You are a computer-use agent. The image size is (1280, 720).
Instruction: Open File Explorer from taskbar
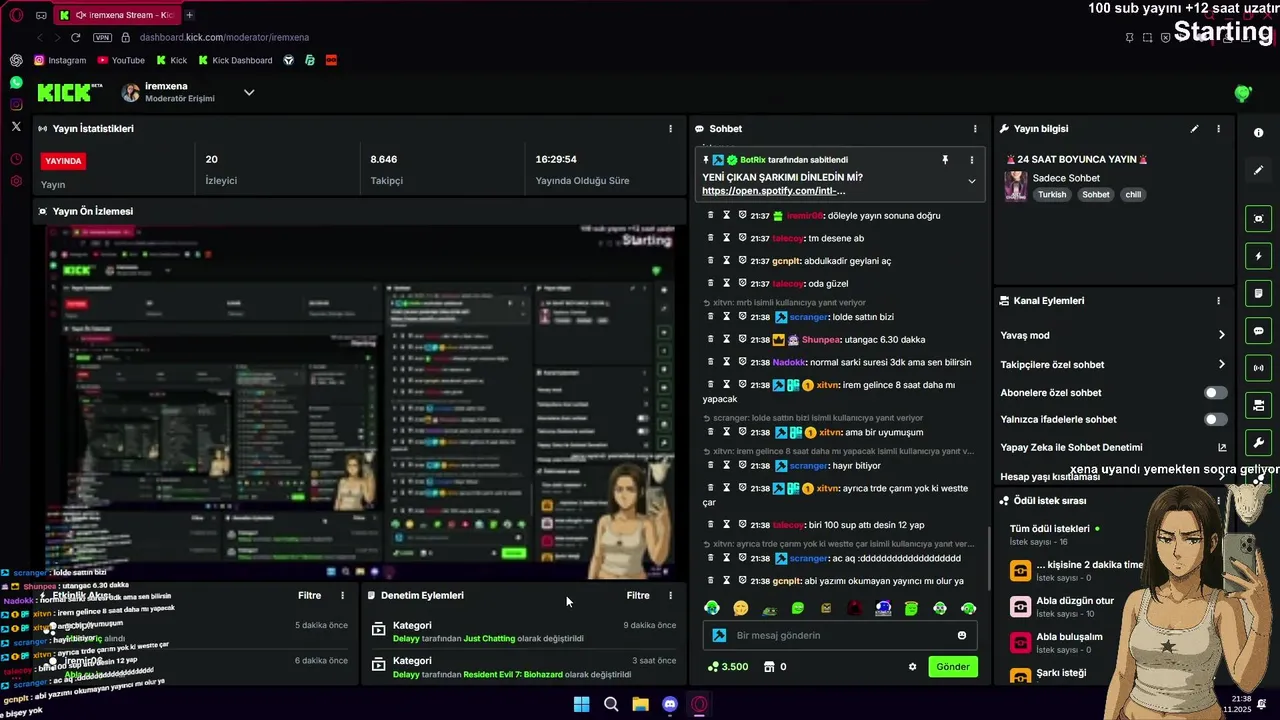[640, 704]
